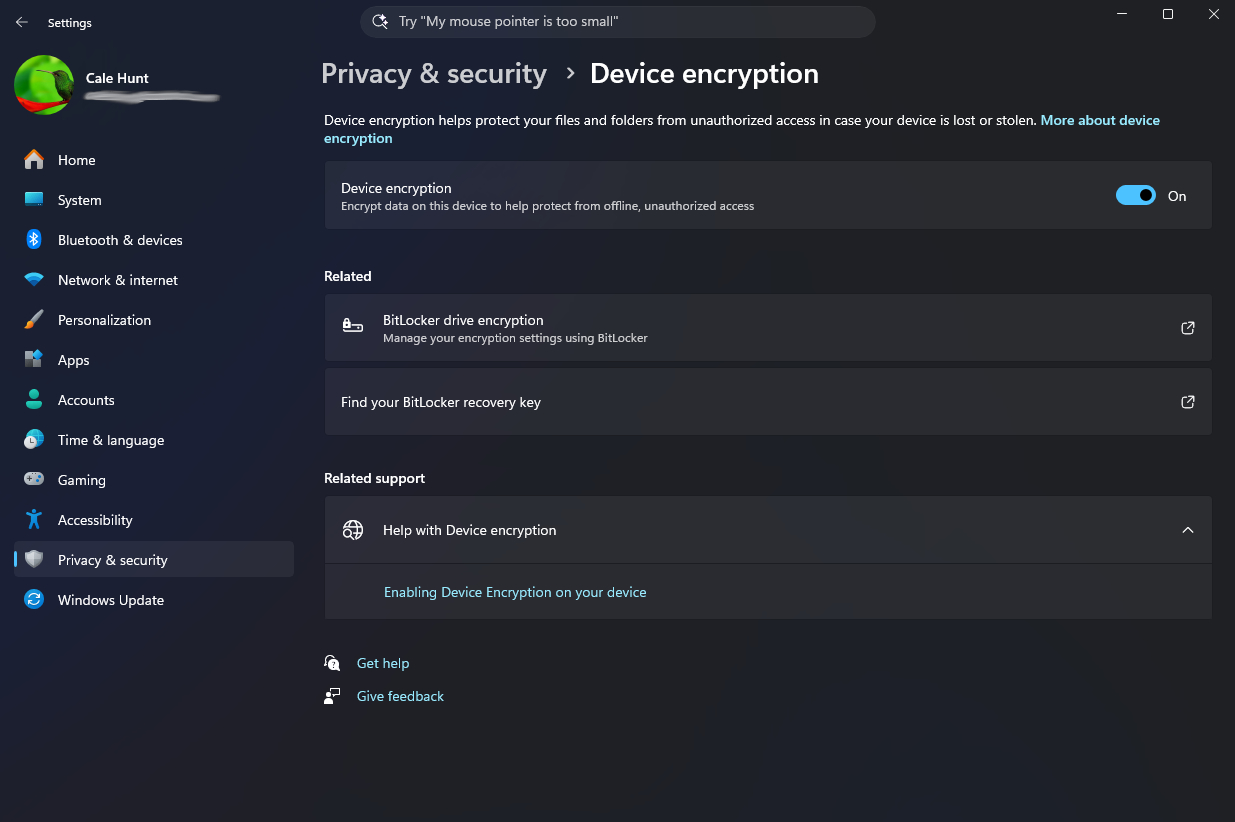Open BitLocker drive encryption settings row
Viewport: 1235px width, 822px height.
[768, 328]
